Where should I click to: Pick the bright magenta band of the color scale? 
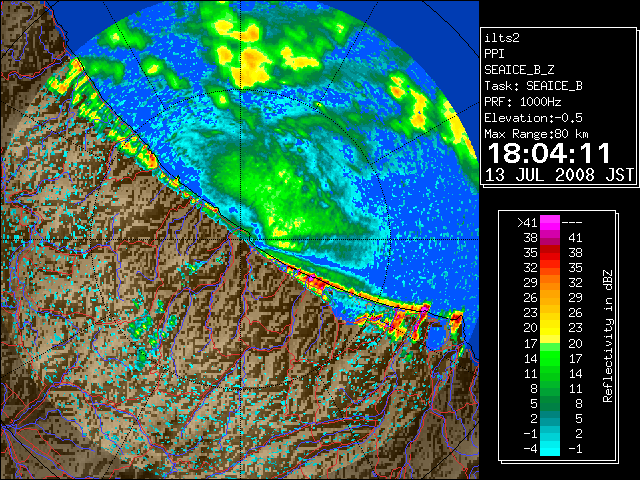550,223
